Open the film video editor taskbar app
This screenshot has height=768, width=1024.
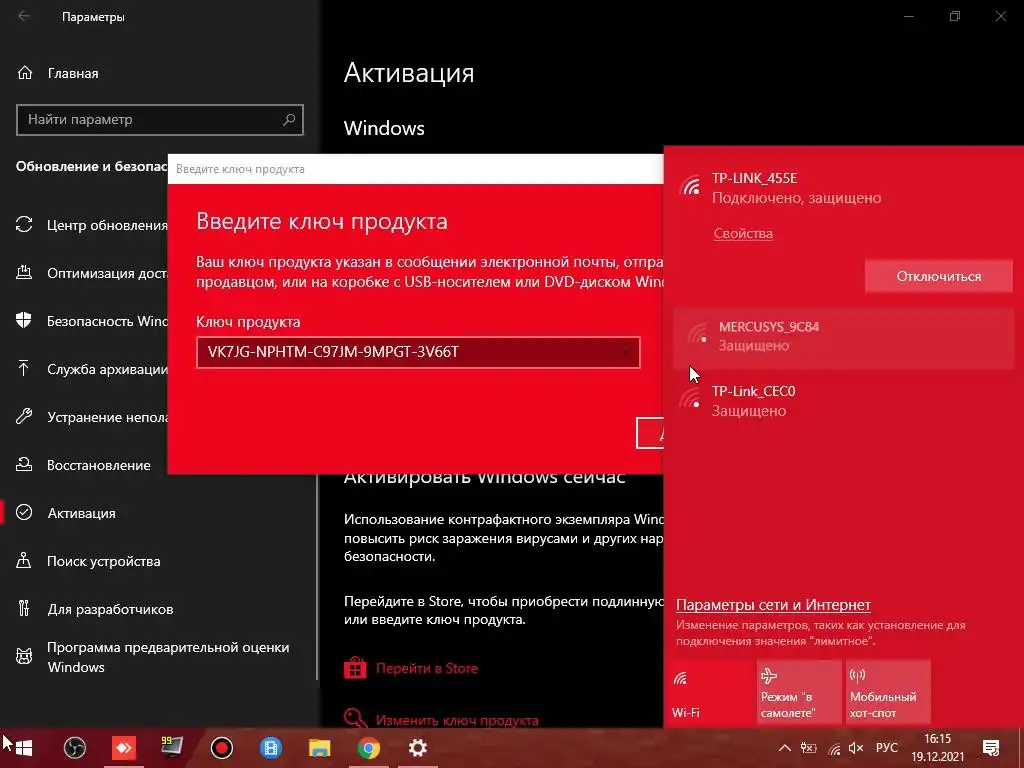[270, 748]
